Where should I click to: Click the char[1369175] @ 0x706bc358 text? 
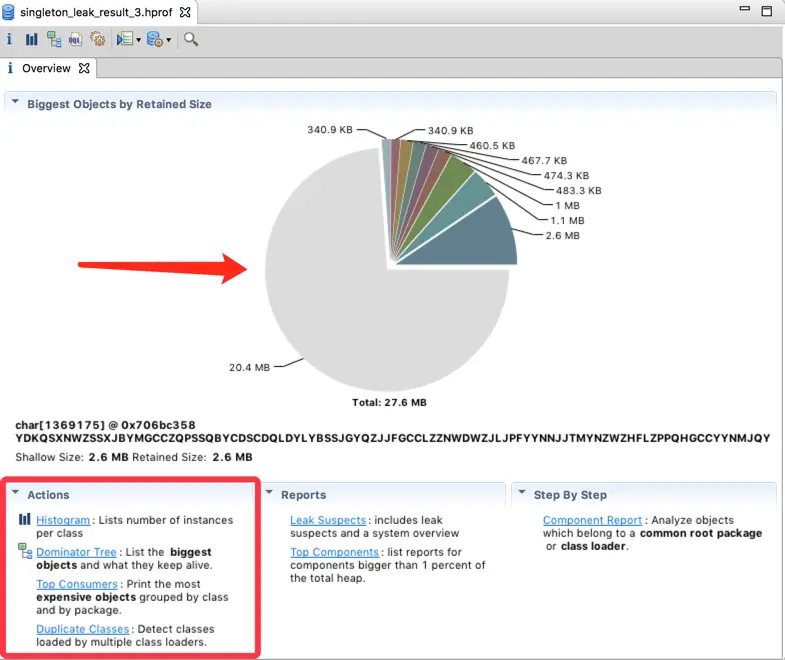(105, 425)
